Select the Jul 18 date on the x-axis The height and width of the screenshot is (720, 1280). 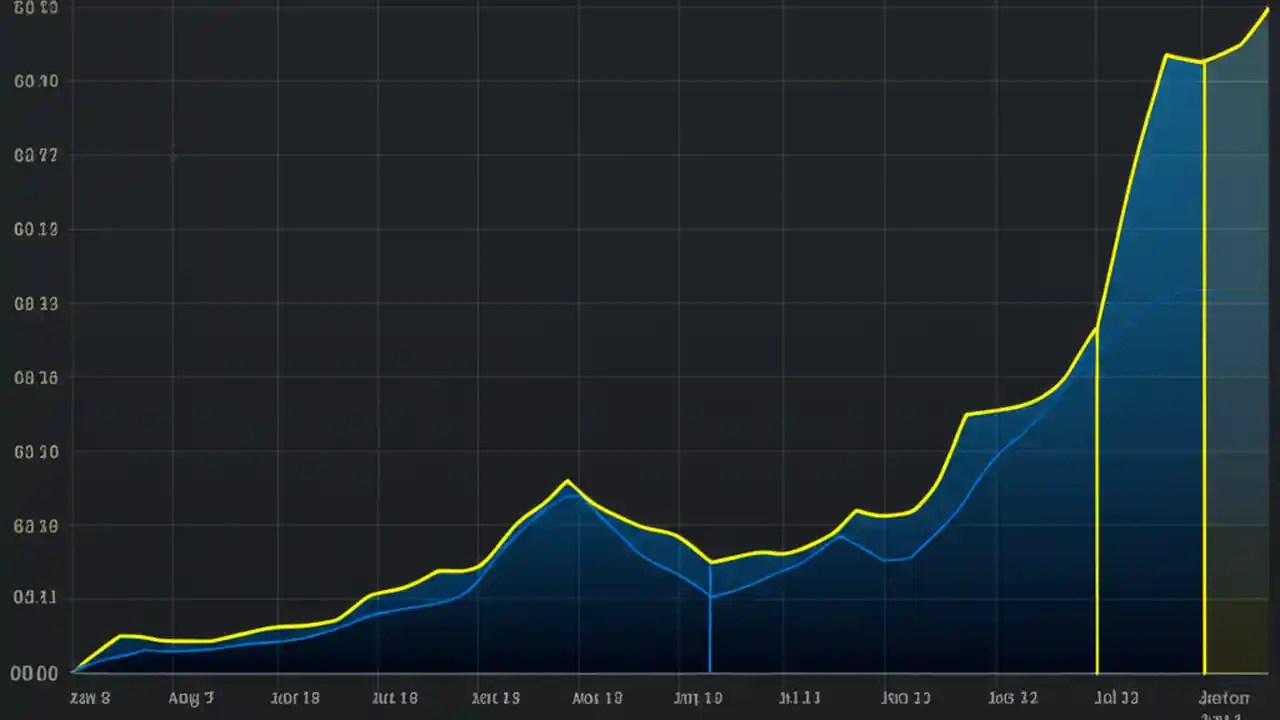click(x=395, y=698)
